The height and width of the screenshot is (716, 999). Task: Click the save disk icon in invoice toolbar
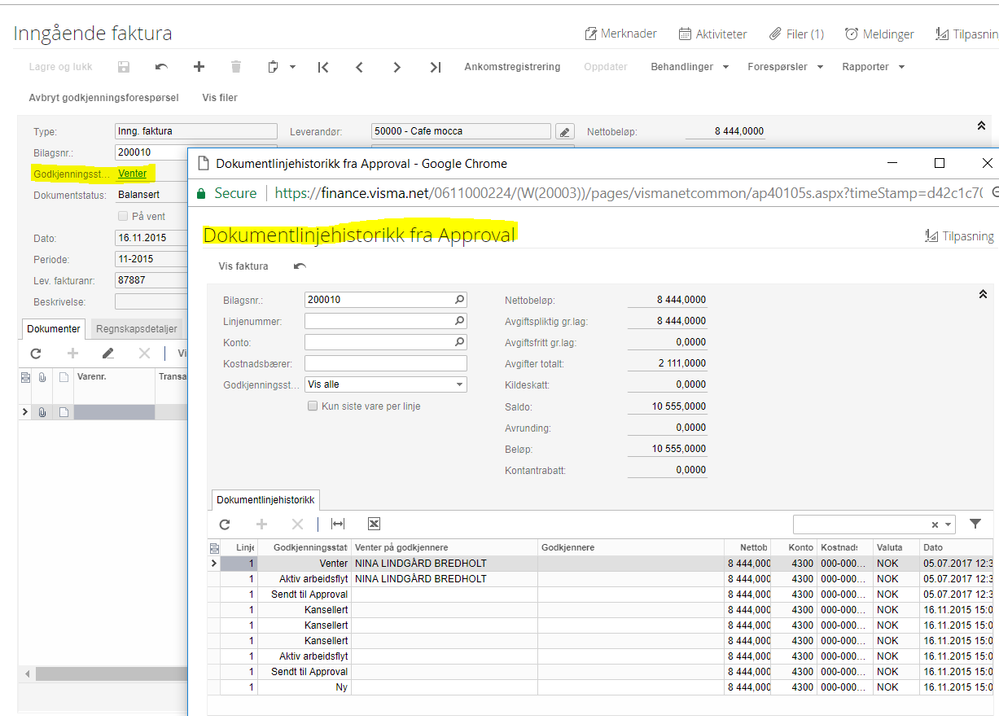(124, 67)
